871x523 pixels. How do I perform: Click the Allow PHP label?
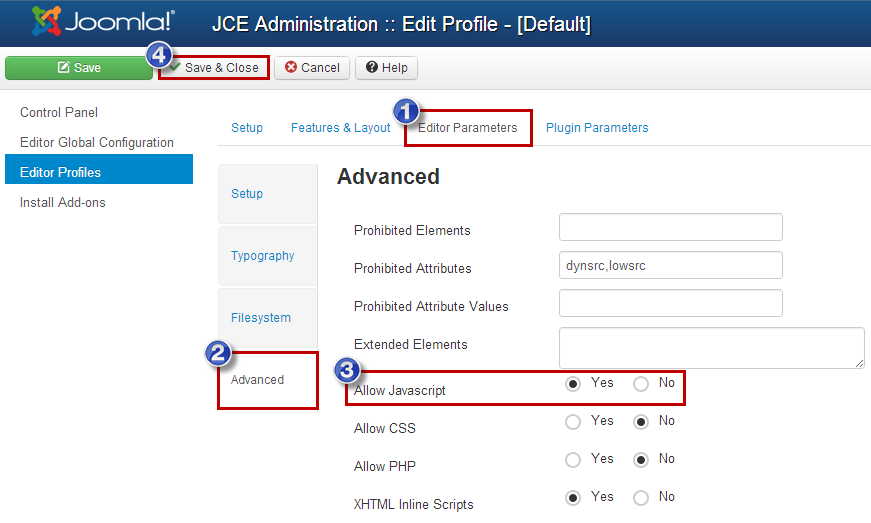[385, 466]
